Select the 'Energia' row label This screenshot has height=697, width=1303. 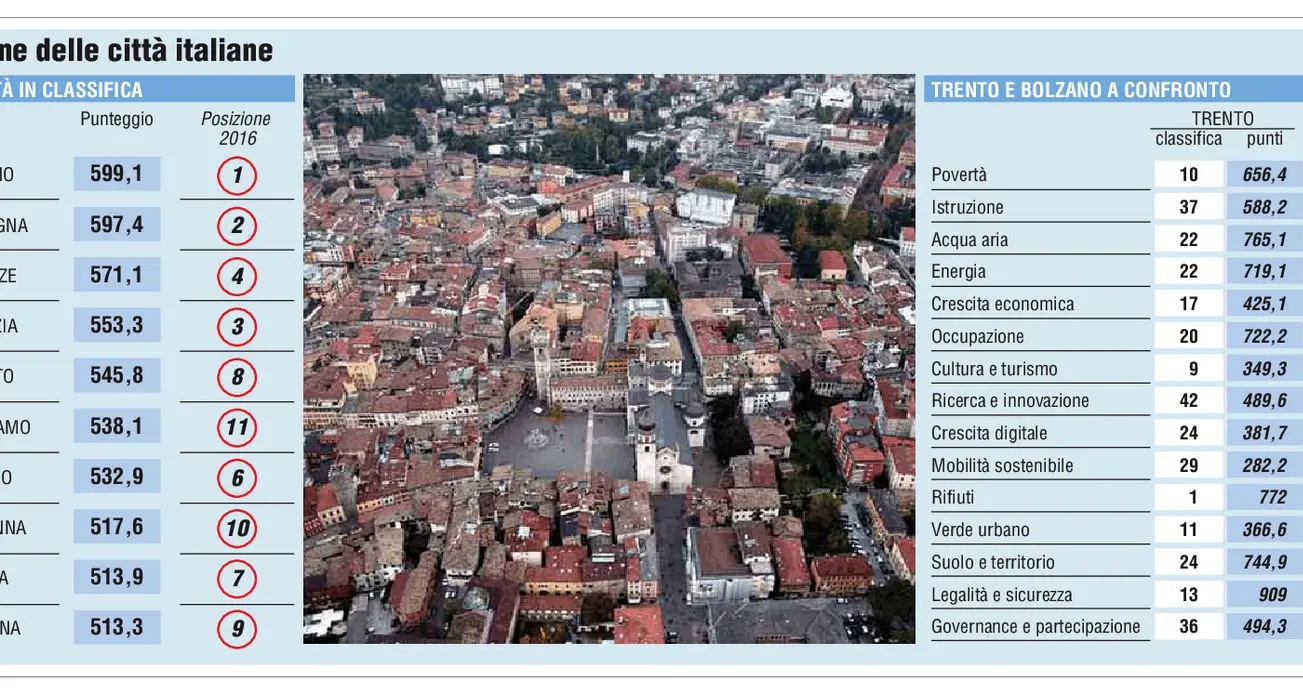coord(958,272)
